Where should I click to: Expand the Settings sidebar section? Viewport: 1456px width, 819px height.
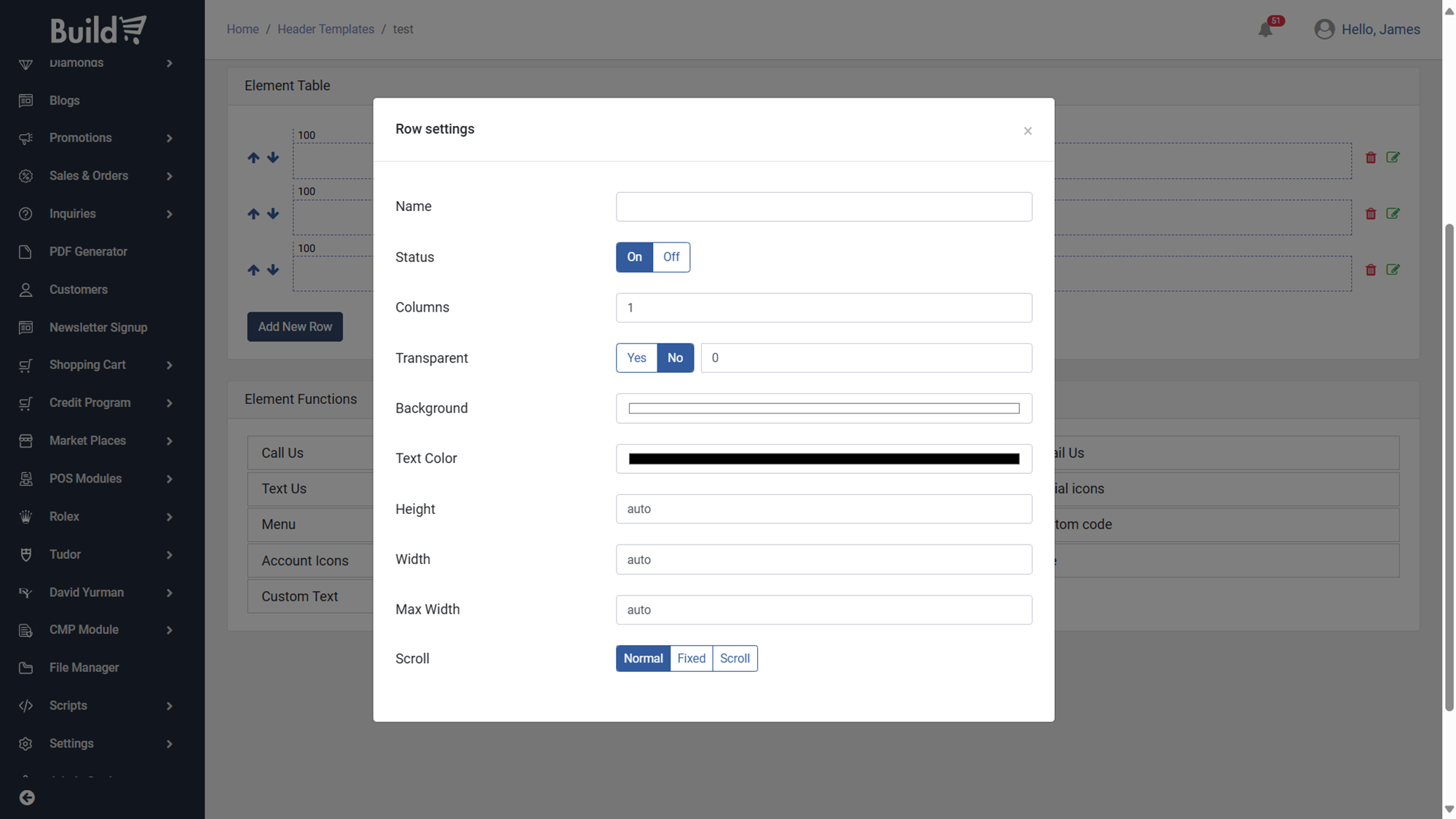(x=169, y=744)
